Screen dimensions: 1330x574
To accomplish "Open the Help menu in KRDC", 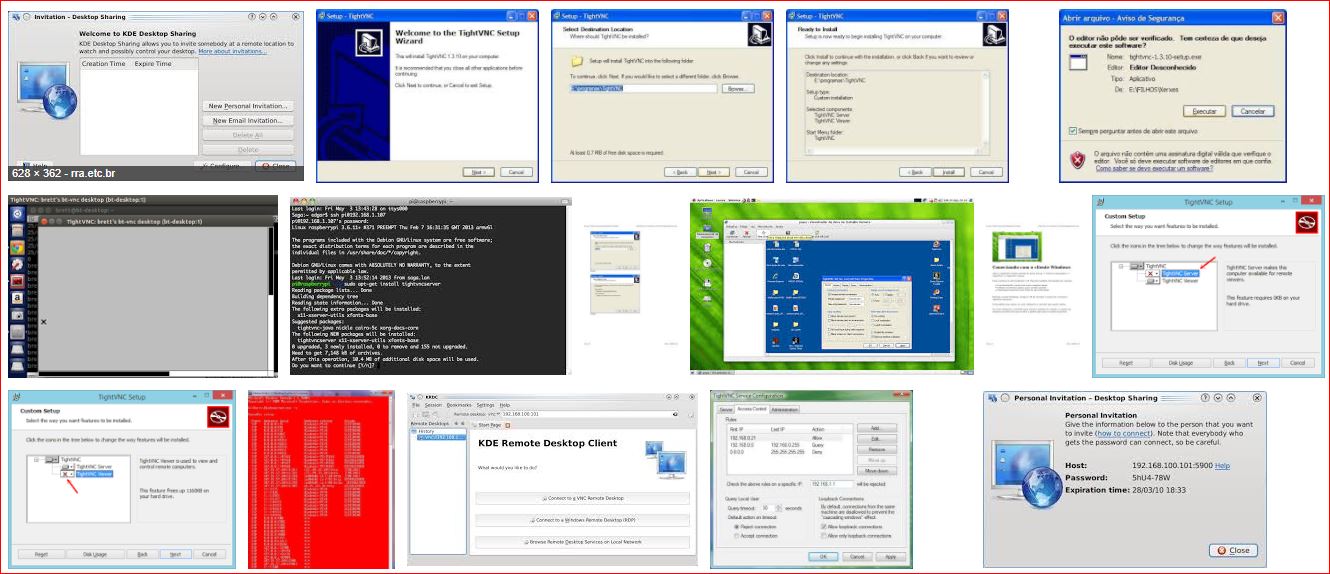I will tap(505, 405).
